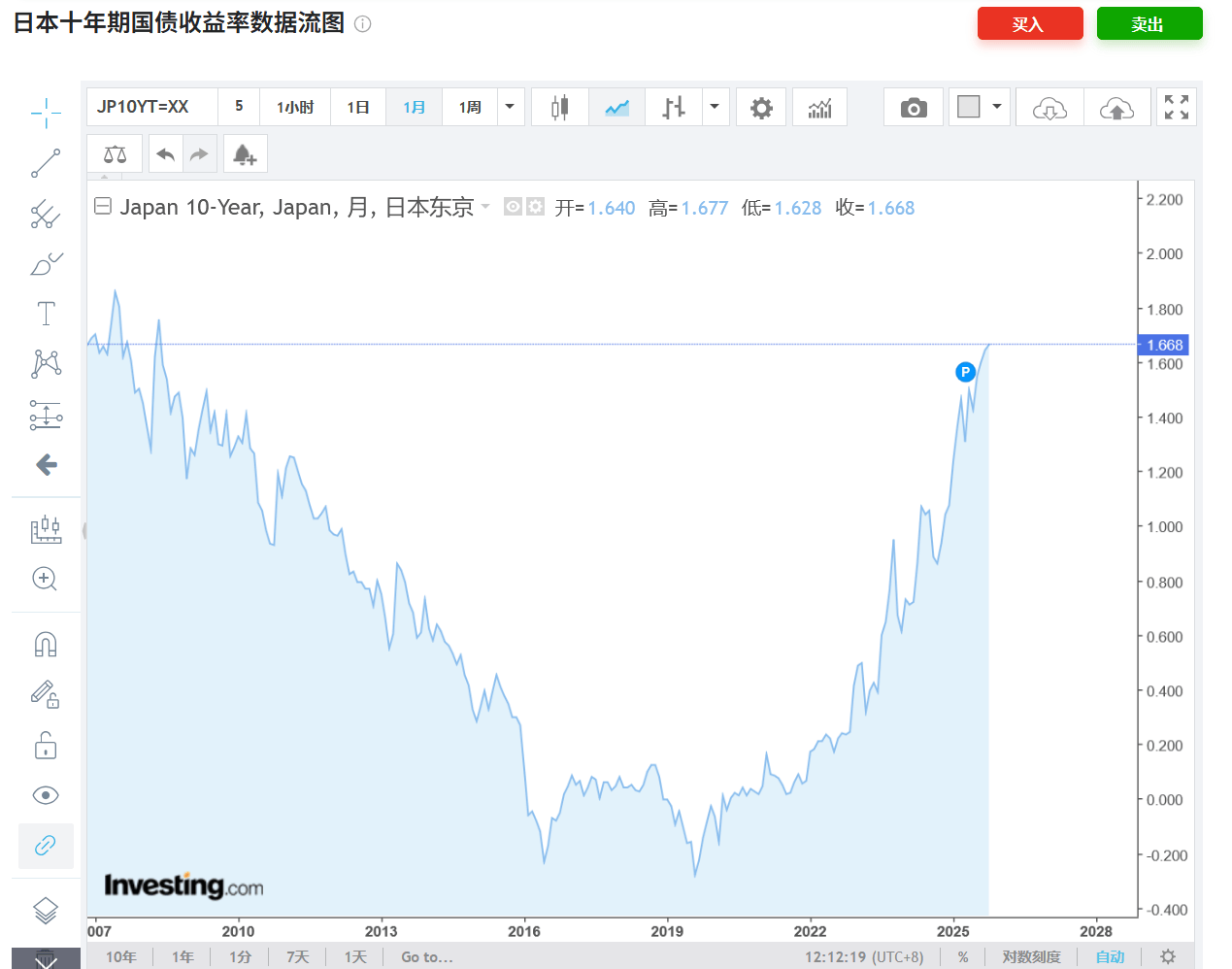Open the chart theme dropdown beside the swatch

coord(996,107)
